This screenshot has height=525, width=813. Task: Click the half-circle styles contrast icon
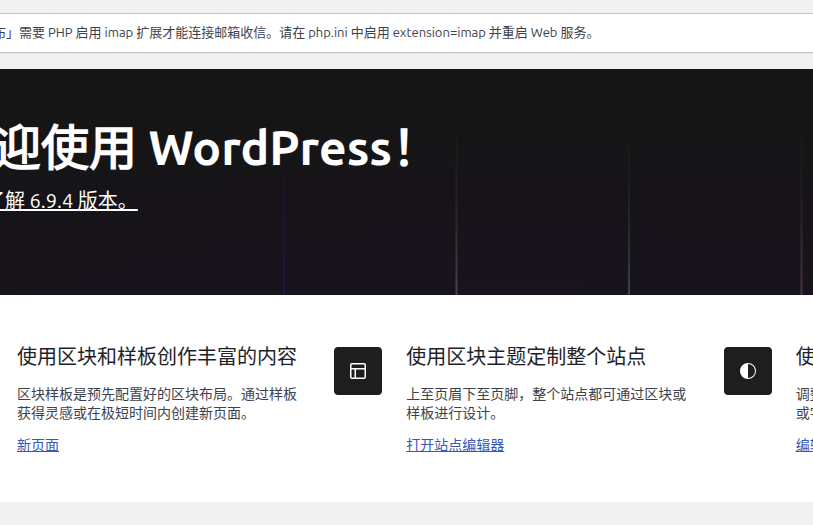747,371
